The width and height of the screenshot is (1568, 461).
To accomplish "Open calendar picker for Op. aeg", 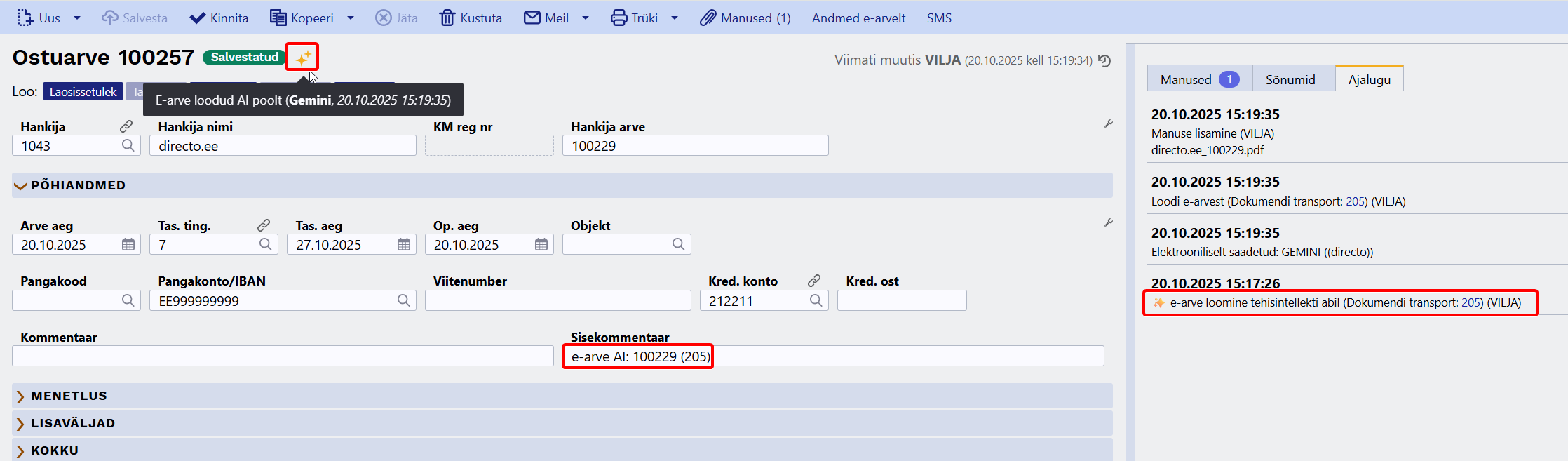I will (x=541, y=245).
